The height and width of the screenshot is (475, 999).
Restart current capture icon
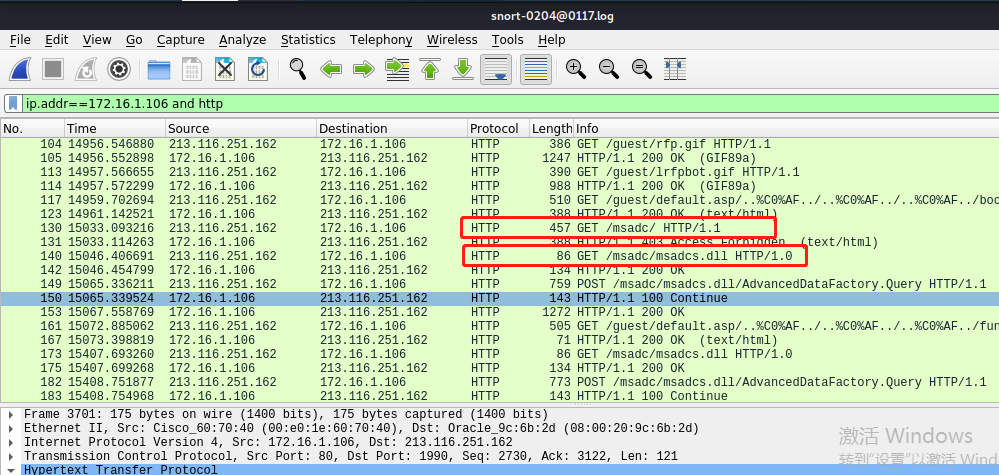tap(85, 69)
